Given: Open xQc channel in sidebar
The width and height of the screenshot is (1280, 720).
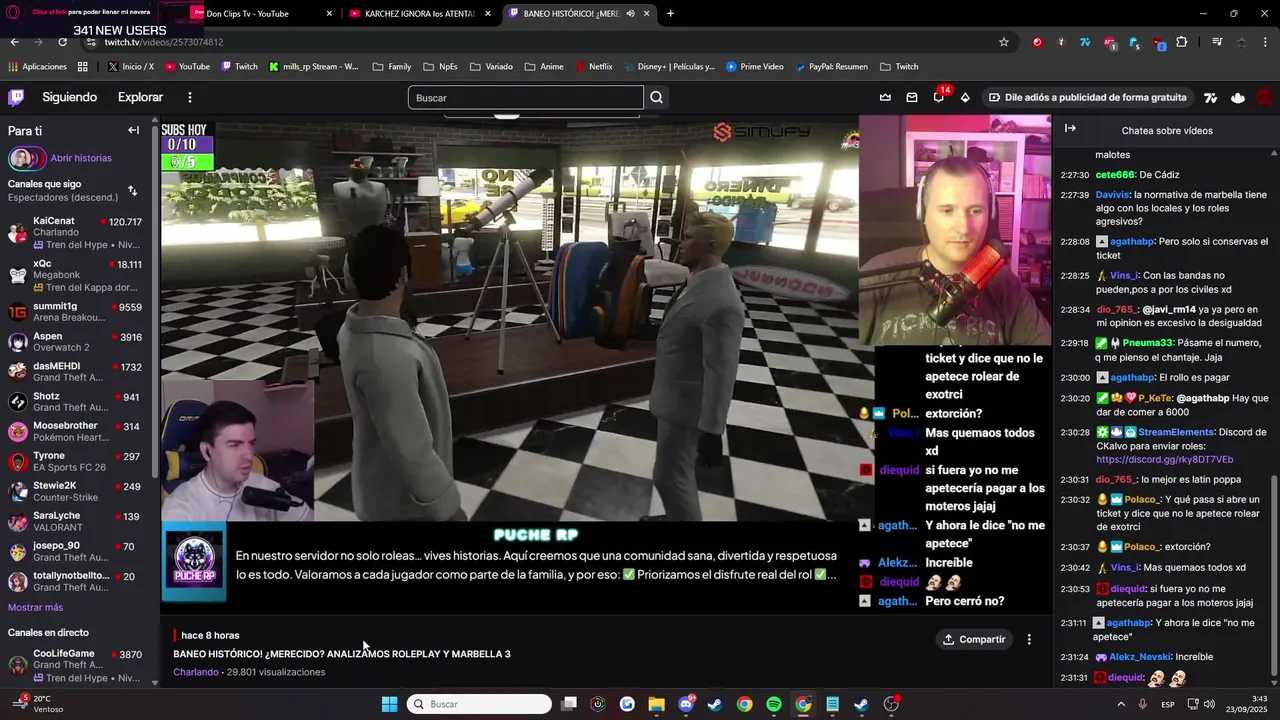Looking at the screenshot, I should (75, 275).
